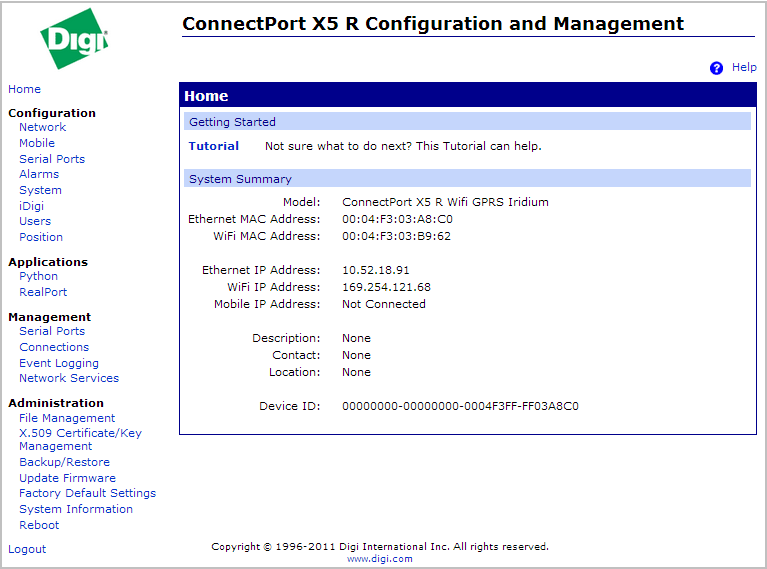Navigate to Users configuration
This screenshot has height=569, width=767.
click(35, 221)
